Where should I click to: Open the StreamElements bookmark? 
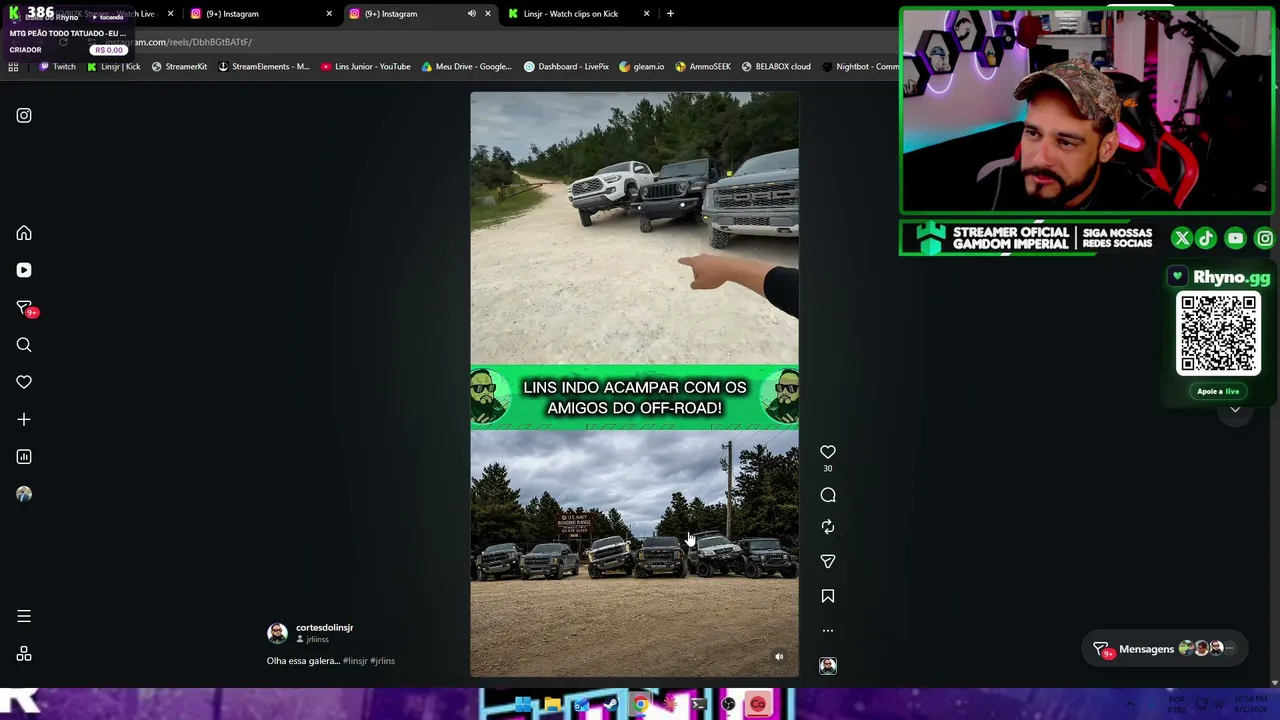pyautogui.click(x=264, y=67)
